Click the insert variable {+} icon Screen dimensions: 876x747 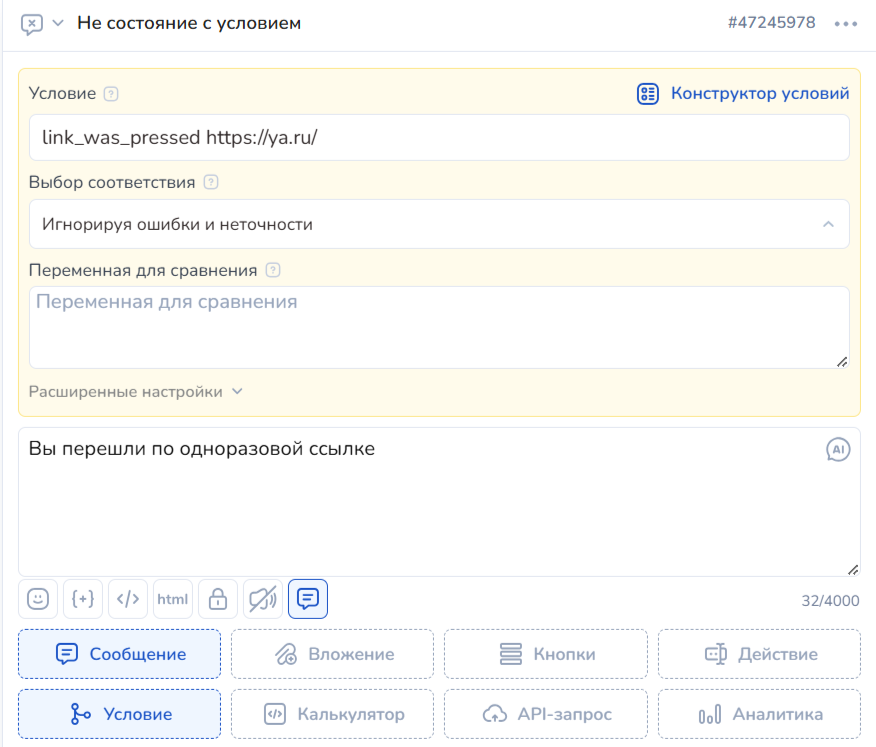[x=83, y=599]
